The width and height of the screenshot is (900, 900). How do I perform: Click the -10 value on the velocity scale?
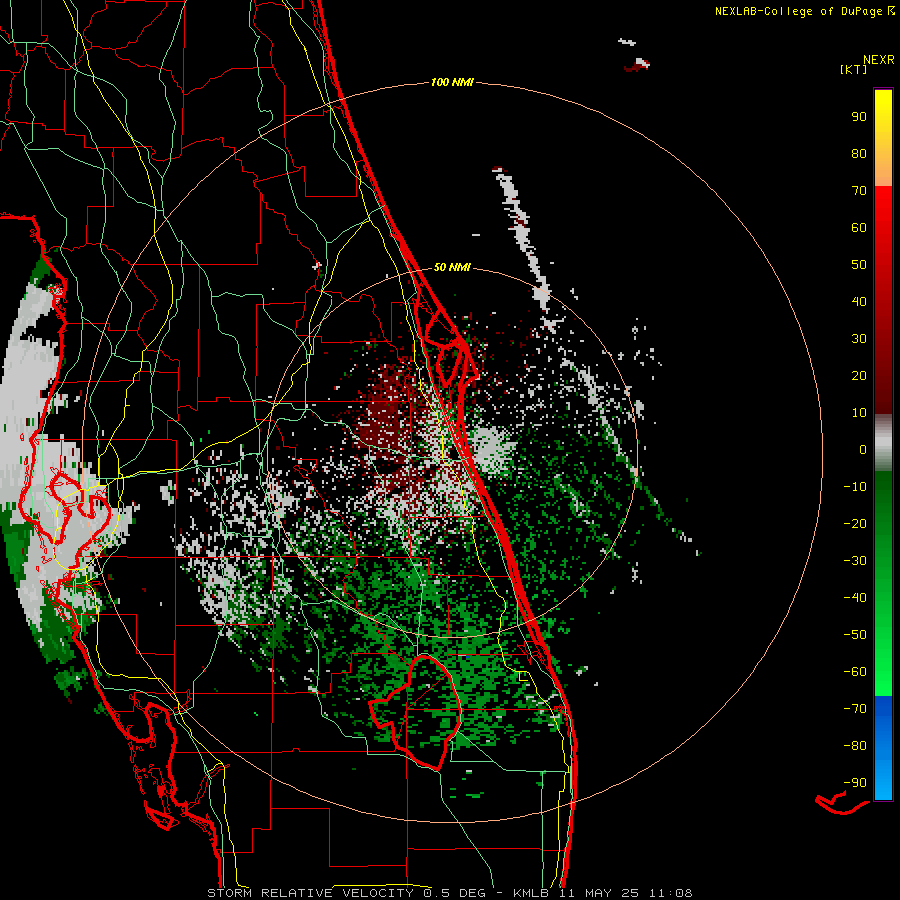[855, 487]
